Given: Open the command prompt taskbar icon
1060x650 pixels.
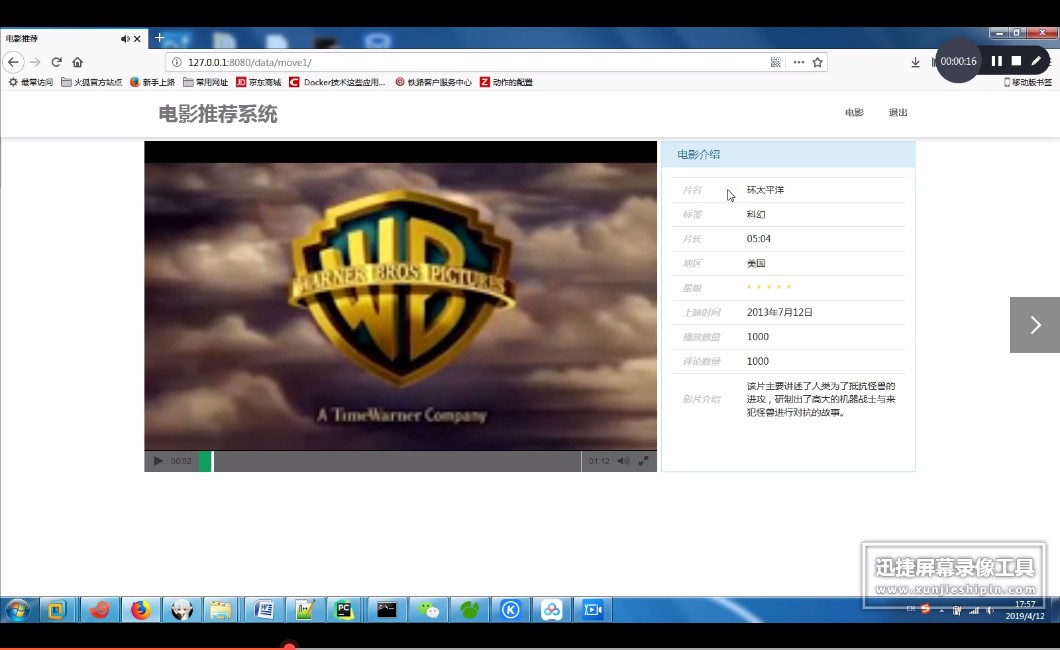Looking at the screenshot, I should click(x=387, y=610).
